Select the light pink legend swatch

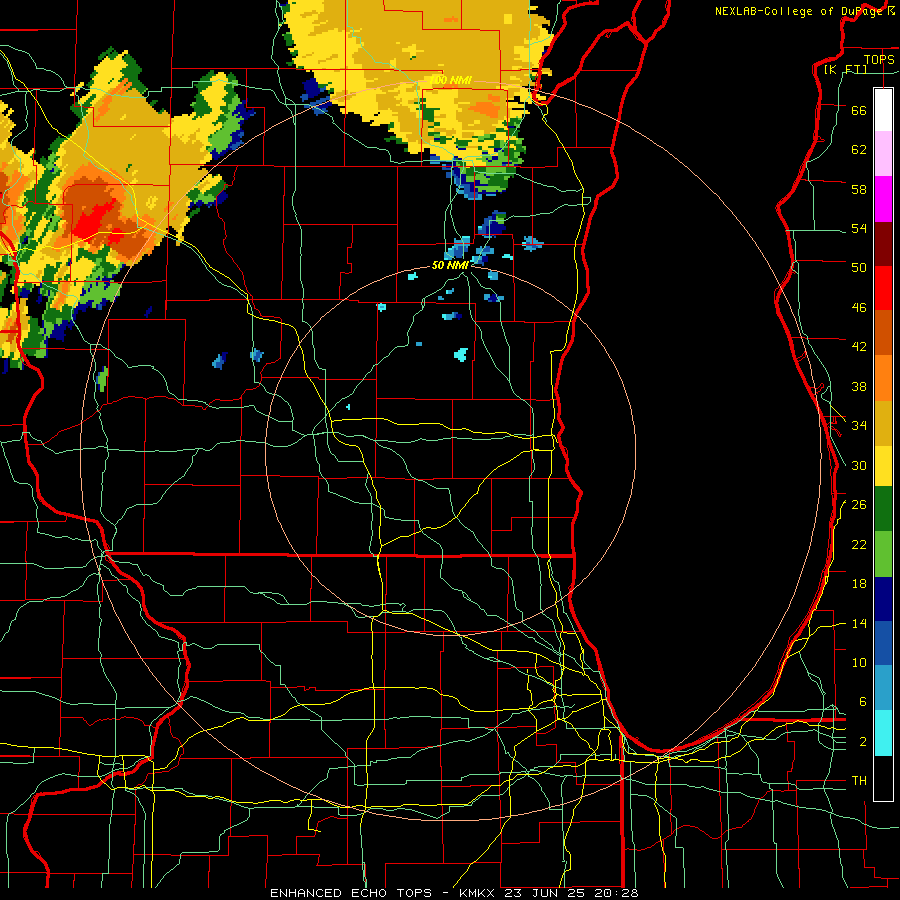883,154
